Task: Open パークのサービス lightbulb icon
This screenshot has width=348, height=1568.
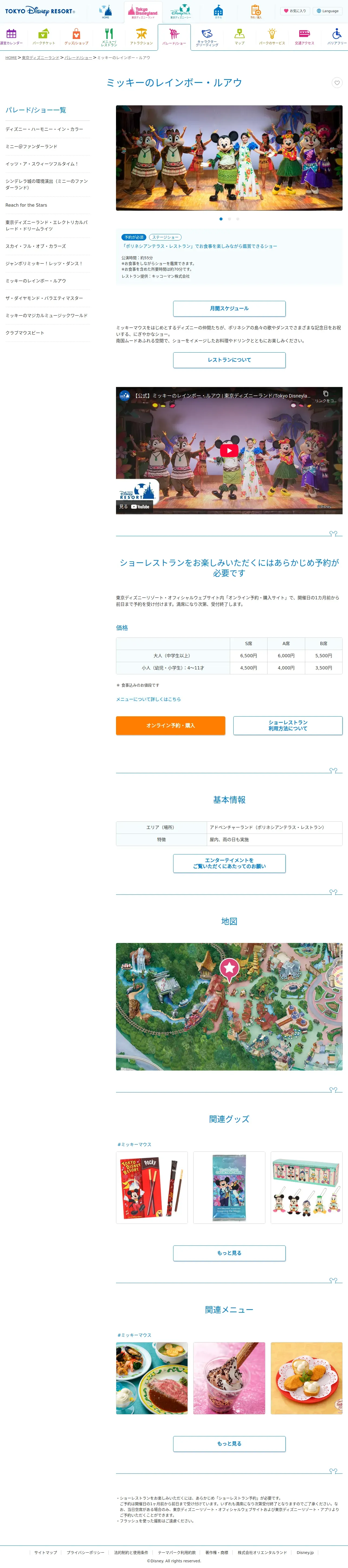Action: (x=272, y=37)
